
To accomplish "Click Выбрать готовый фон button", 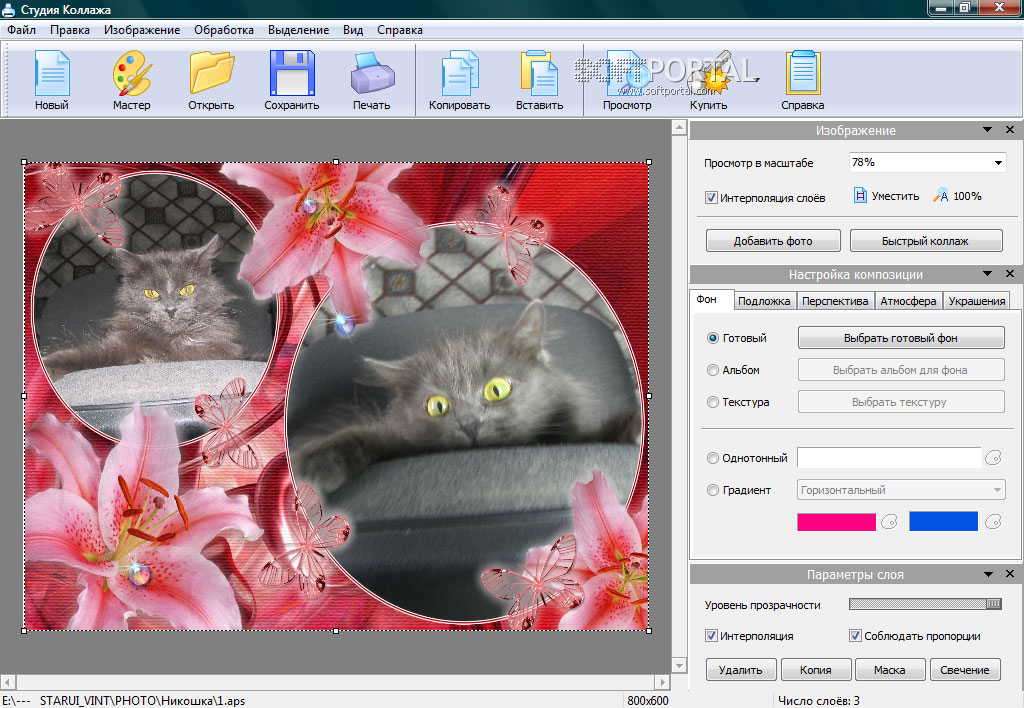I will pyautogui.click(x=901, y=338).
